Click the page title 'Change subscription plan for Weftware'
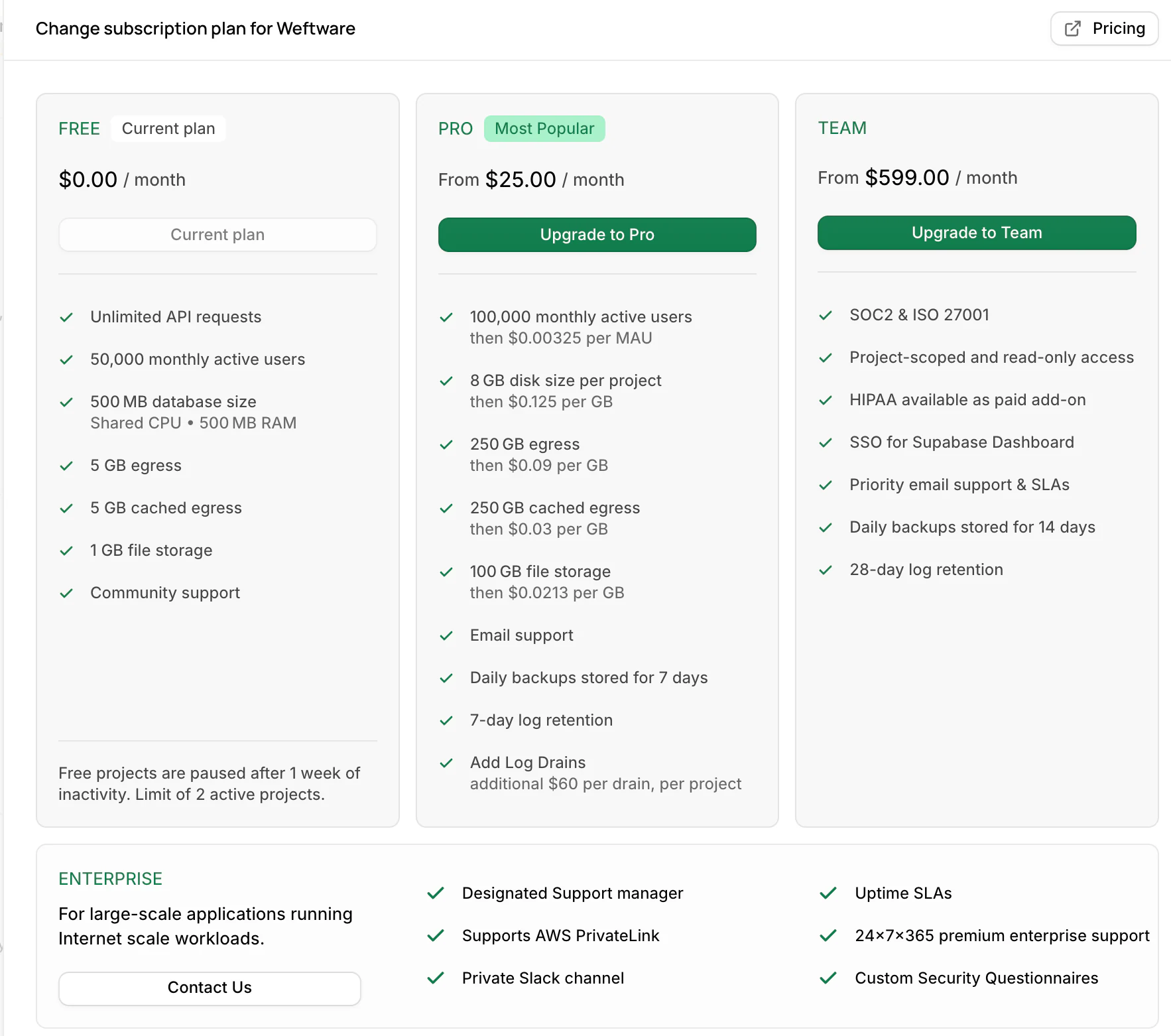This screenshot has width=1171, height=1036. pyautogui.click(x=196, y=29)
